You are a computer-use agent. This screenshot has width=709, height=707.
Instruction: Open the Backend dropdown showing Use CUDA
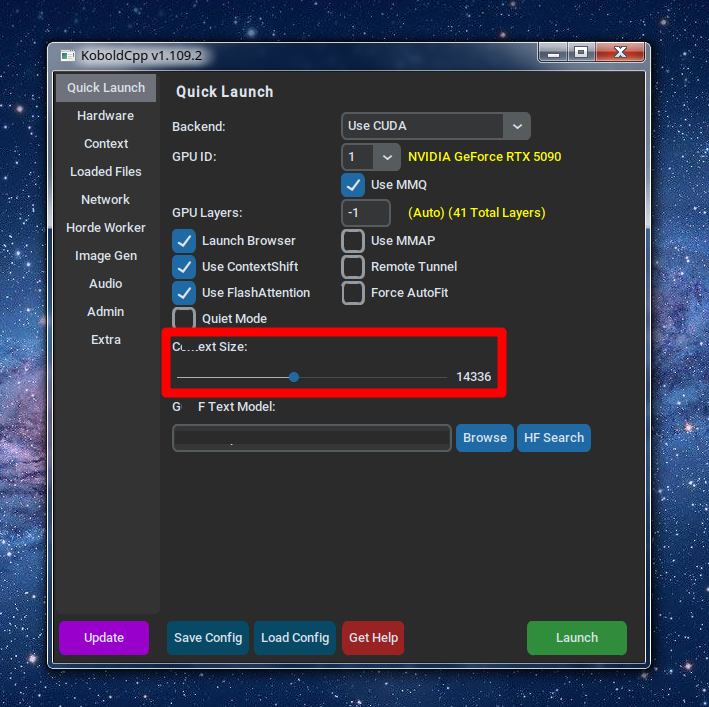pos(435,126)
